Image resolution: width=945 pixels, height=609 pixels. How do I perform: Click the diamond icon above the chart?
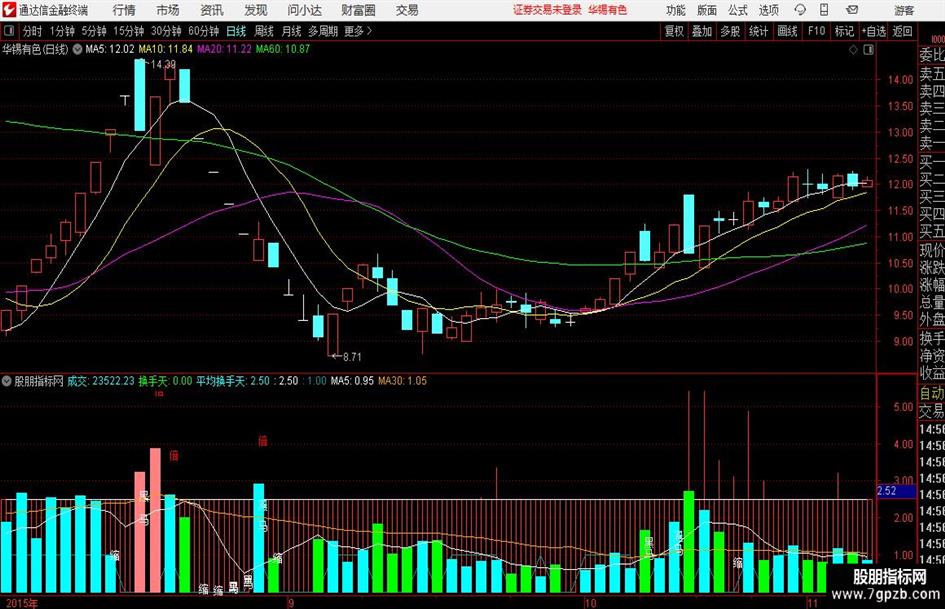click(853, 49)
